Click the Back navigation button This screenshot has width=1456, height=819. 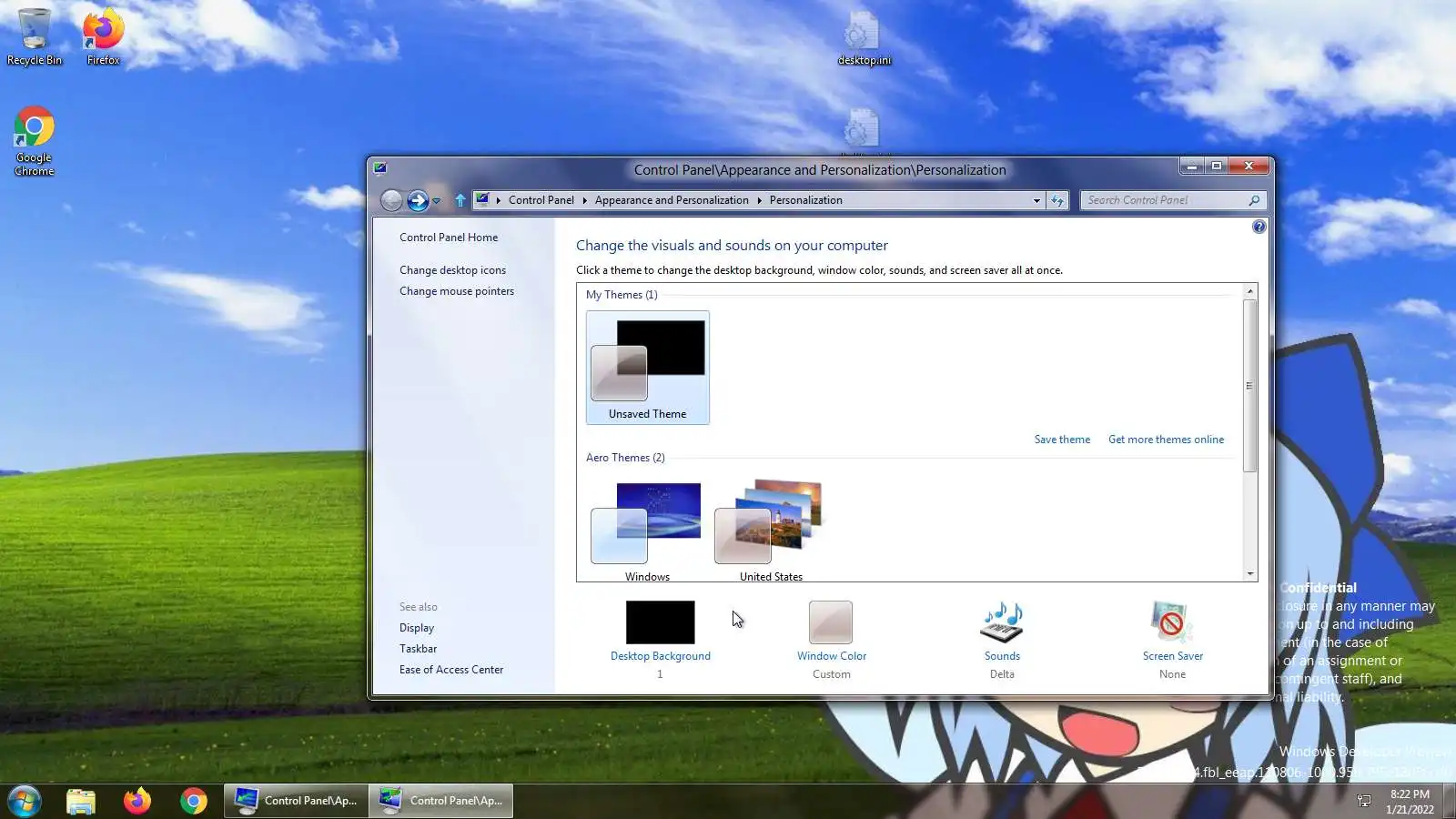tap(391, 200)
